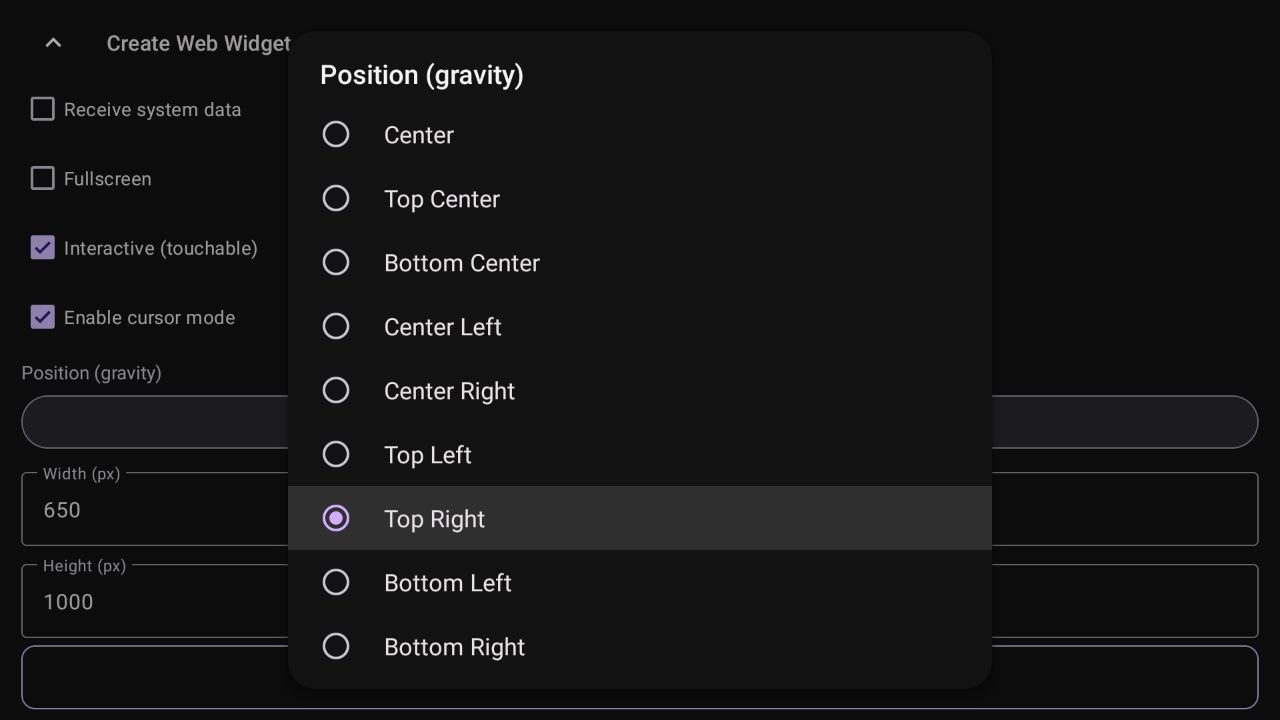Toggle the Fullscreen checkbox
The width and height of the screenshot is (1280, 720).
click(x=42, y=179)
